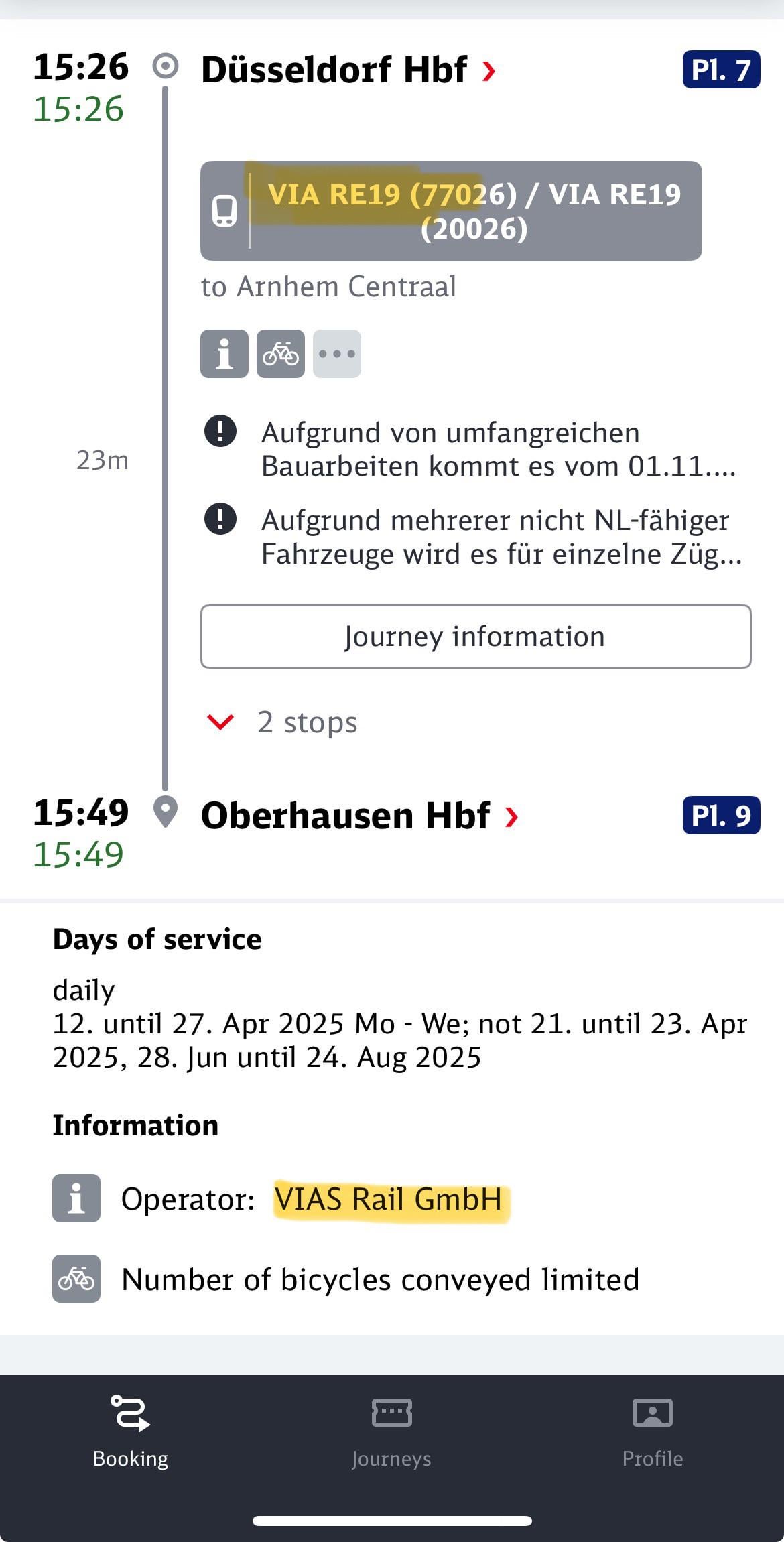The height and width of the screenshot is (1542, 784).
Task: Open Oberhausen Hbf station details chevron
Action: point(512,816)
